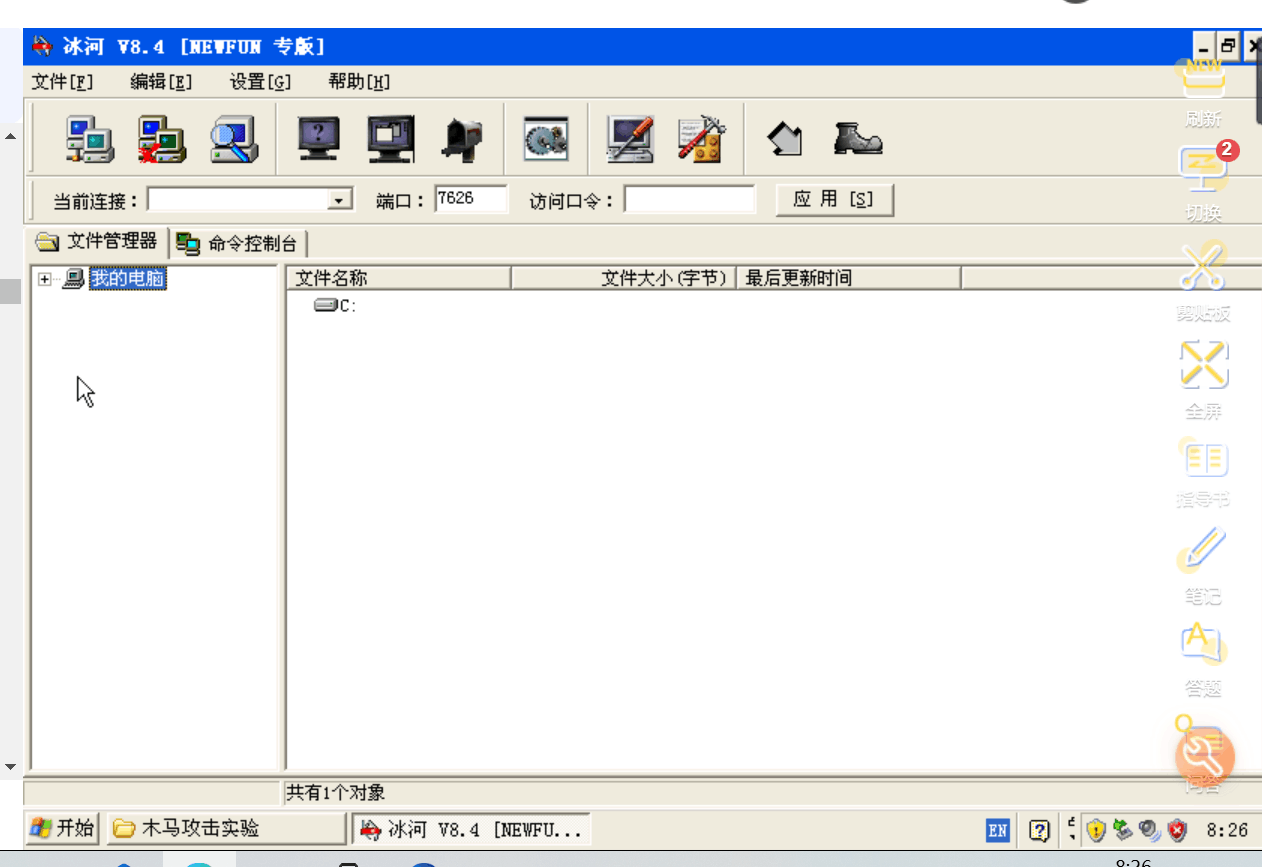Click the up-directory arrow icon
Screen dimensions: 1262x867
pos(785,139)
